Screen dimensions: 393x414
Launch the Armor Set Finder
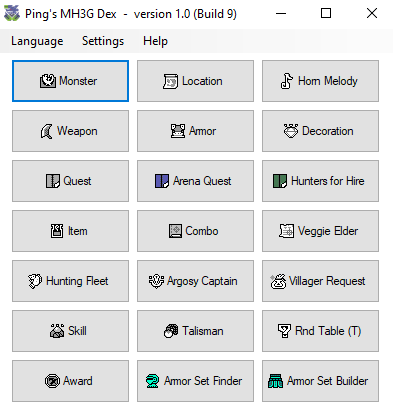(x=195, y=381)
